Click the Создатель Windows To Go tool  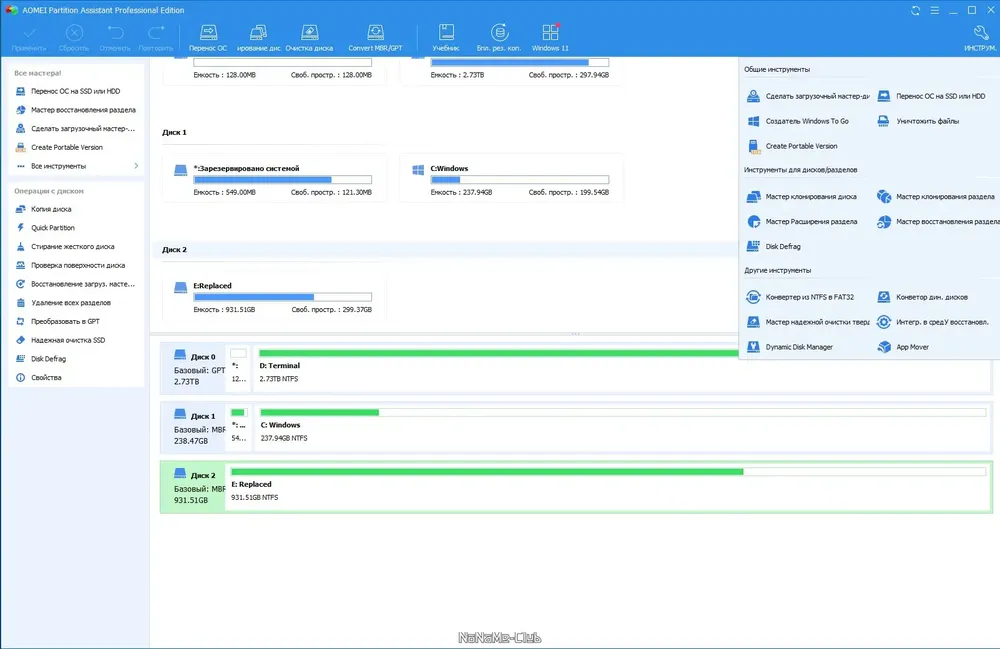(x=797, y=121)
